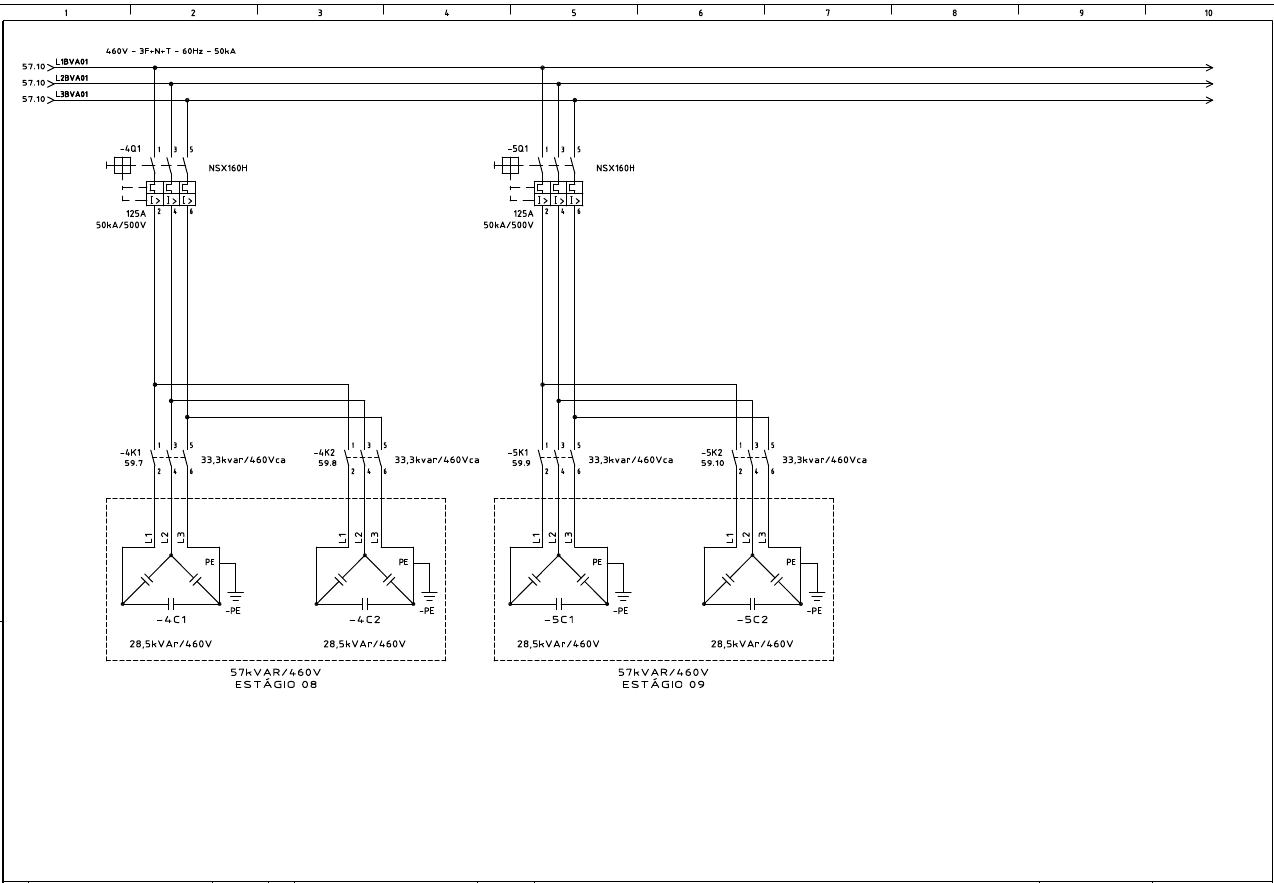The width and height of the screenshot is (1274, 883).
Task: Select grid column header number 5
Action: coord(573,11)
